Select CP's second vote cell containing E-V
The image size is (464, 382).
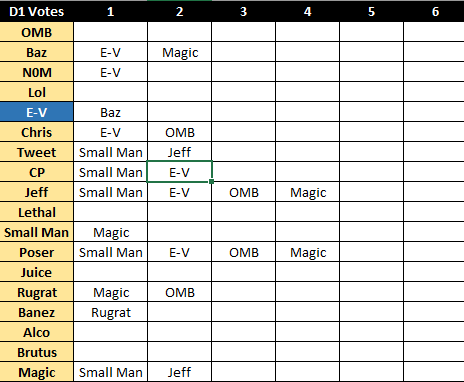[x=179, y=172]
